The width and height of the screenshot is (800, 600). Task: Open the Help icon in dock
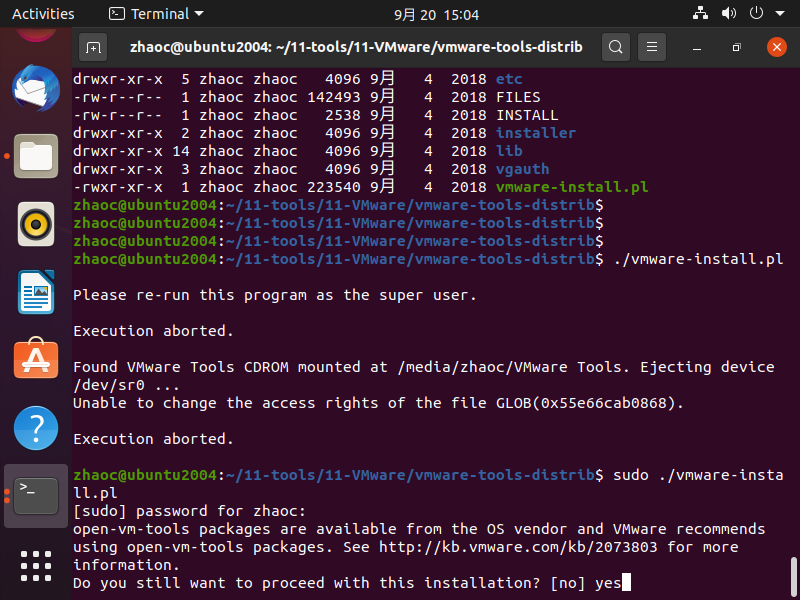point(36,428)
